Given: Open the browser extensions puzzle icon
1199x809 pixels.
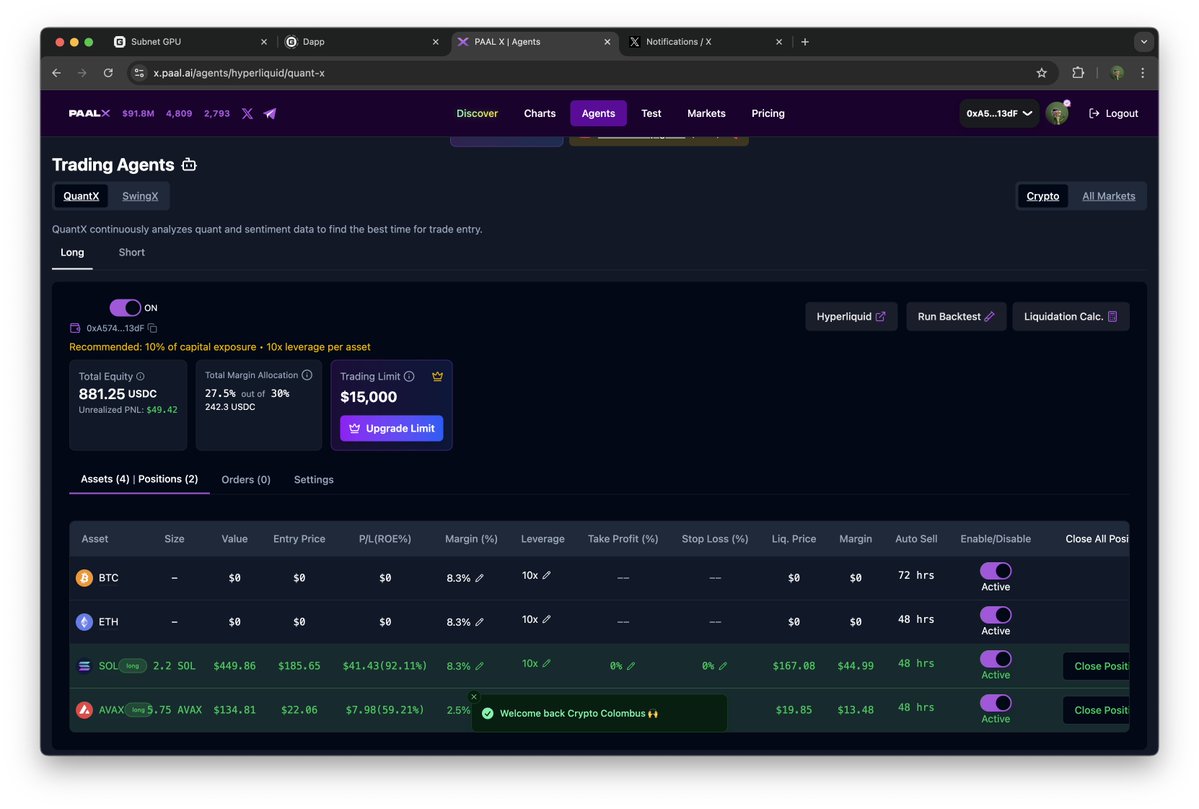Looking at the screenshot, I should pyautogui.click(x=1078, y=73).
